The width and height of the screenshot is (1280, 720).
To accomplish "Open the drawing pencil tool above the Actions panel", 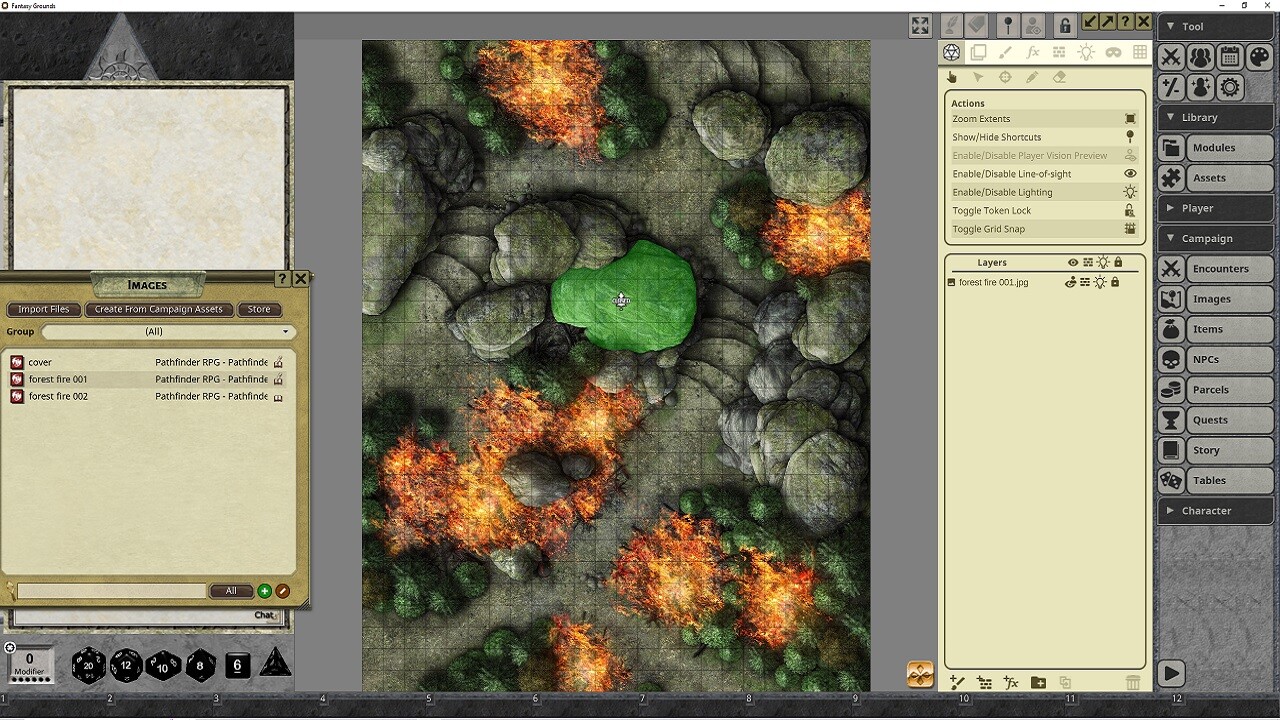I will [x=1032, y=77].
